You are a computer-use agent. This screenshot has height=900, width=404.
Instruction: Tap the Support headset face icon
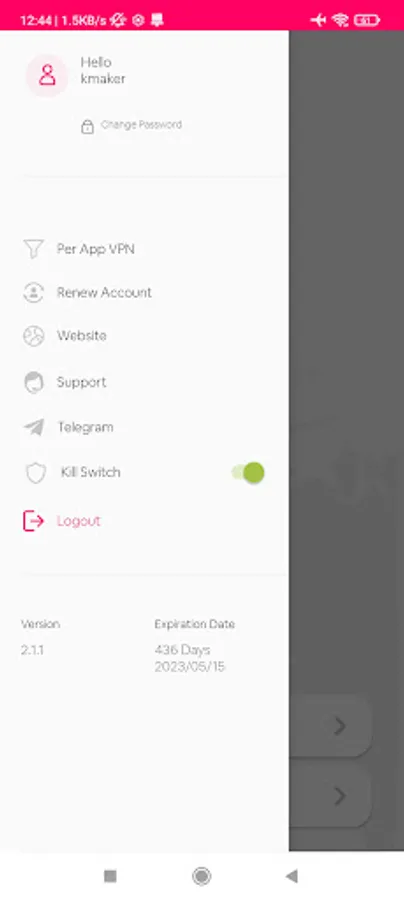(x=34, y=382)
